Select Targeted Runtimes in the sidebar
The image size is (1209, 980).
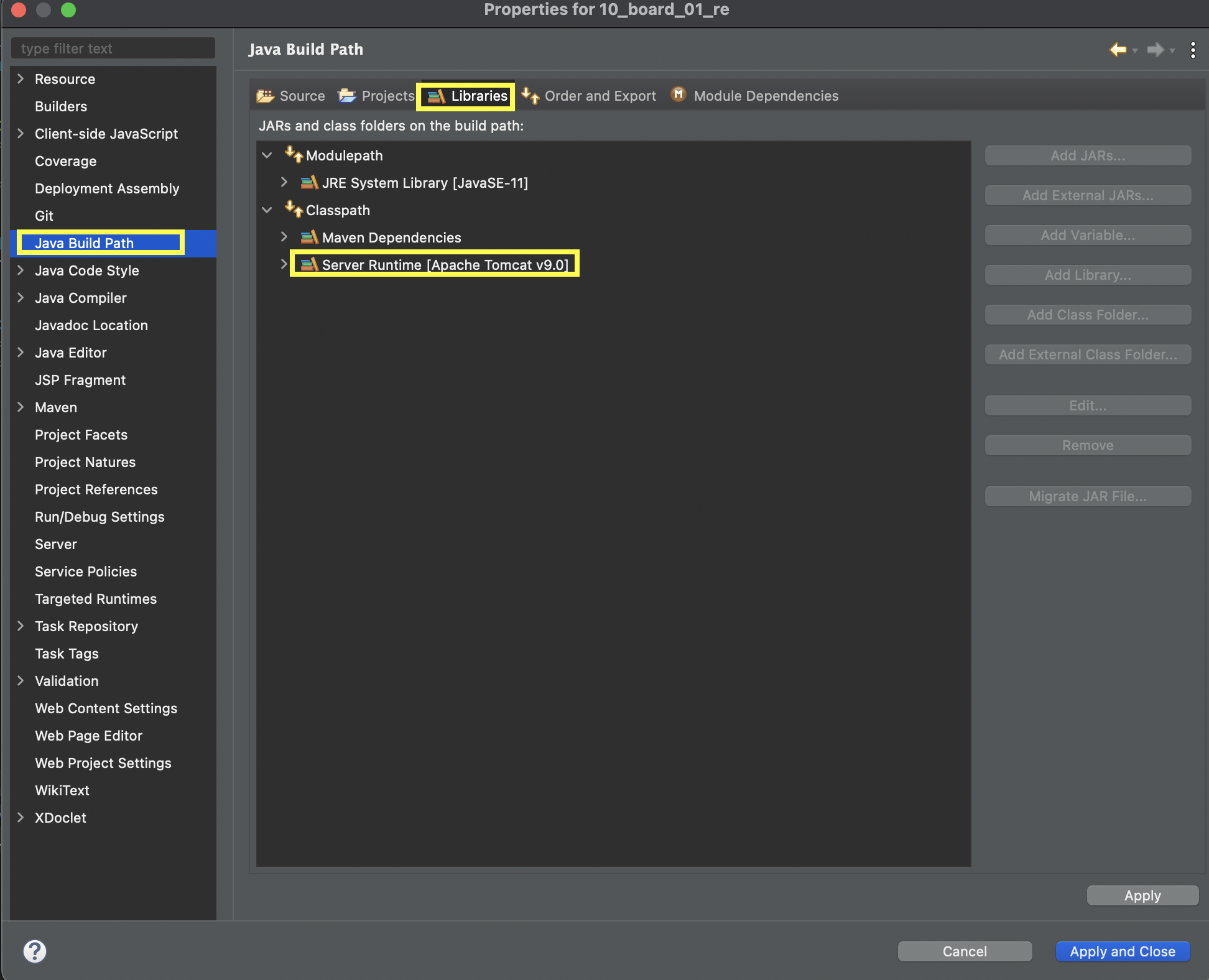click(96, 599)
